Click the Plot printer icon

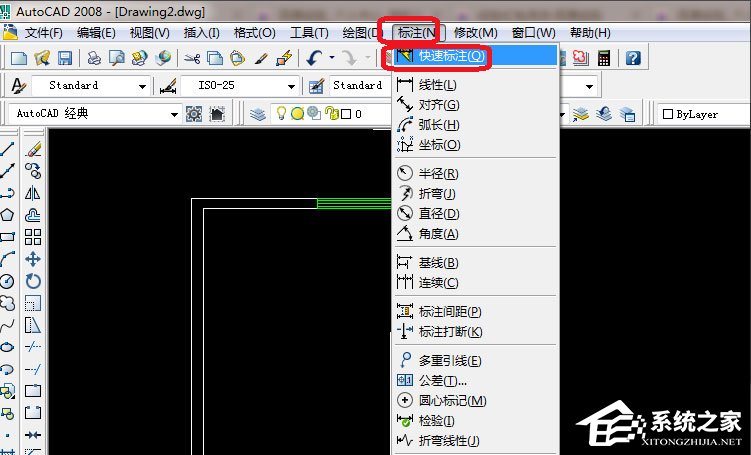tap(94, 58)
